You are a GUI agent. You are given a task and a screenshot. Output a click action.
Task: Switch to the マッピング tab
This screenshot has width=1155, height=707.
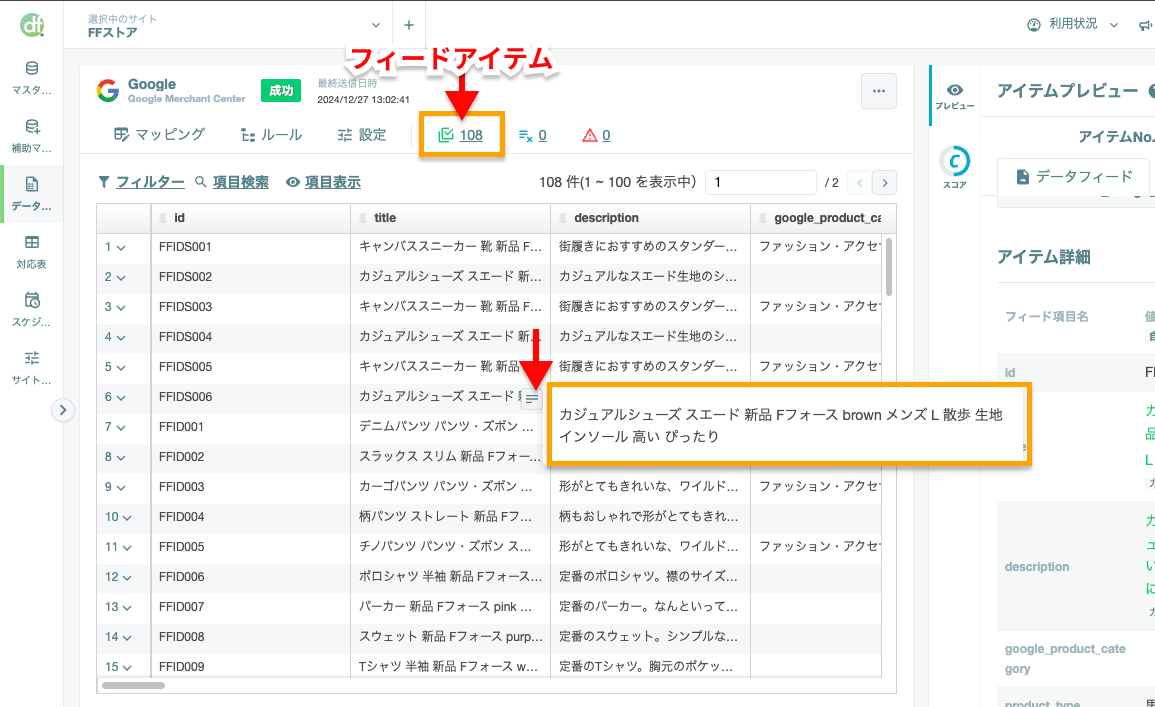(x=159, y=135)
